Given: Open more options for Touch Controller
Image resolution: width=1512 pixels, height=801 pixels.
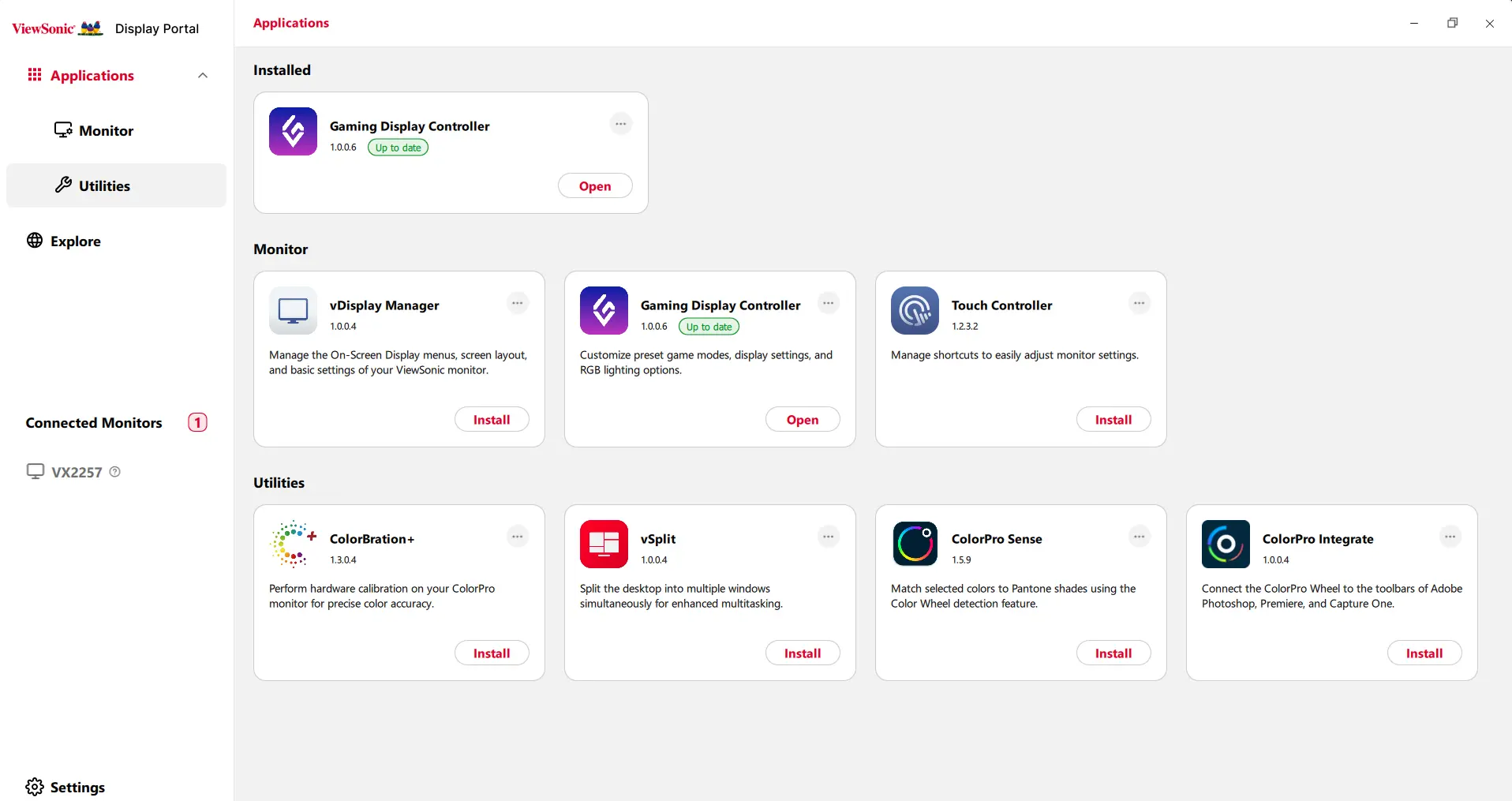Looking at the screenshot, I should coord(1140,303).
